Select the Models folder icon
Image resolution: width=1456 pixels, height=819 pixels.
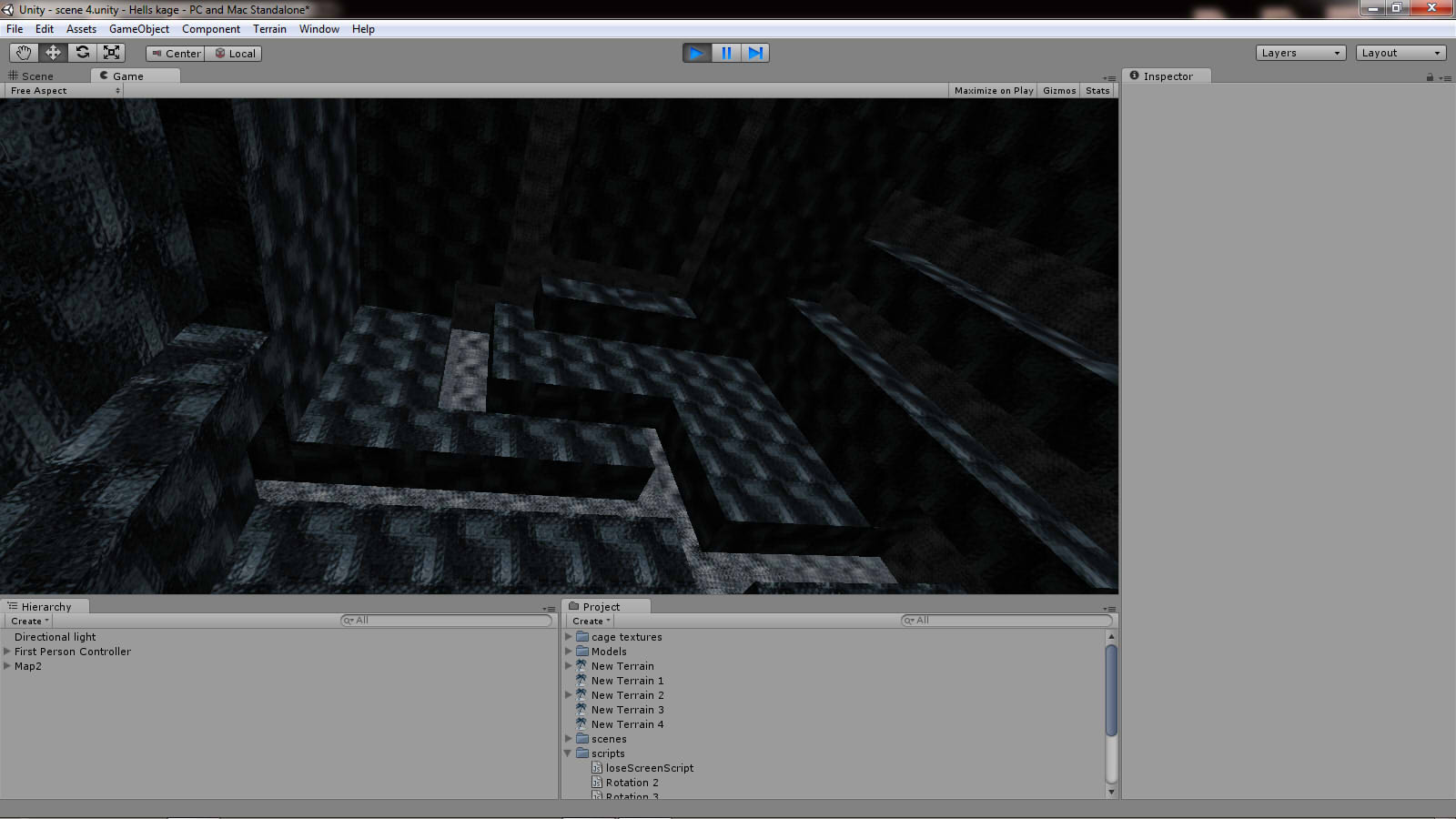[582, 652]
